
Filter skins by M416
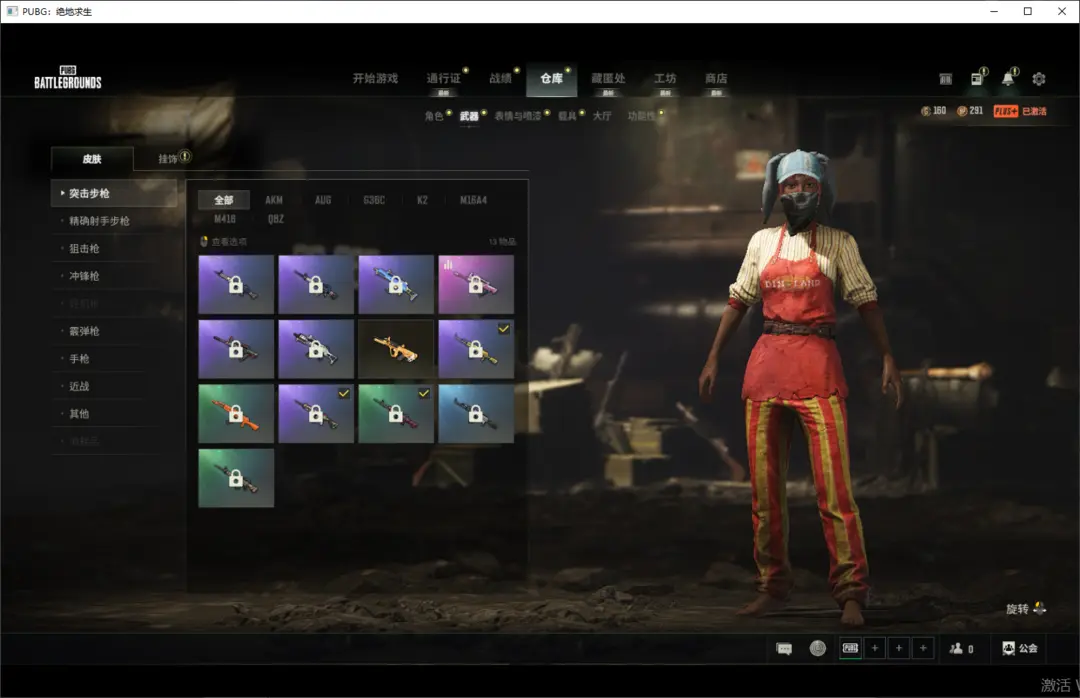tap(225, 219)
